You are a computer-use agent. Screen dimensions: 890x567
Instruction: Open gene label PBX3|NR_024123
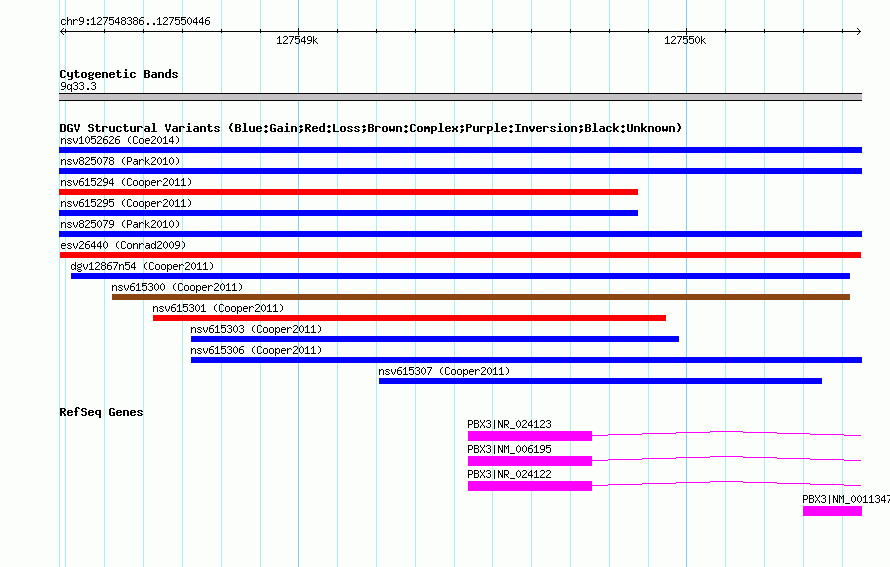509,425
